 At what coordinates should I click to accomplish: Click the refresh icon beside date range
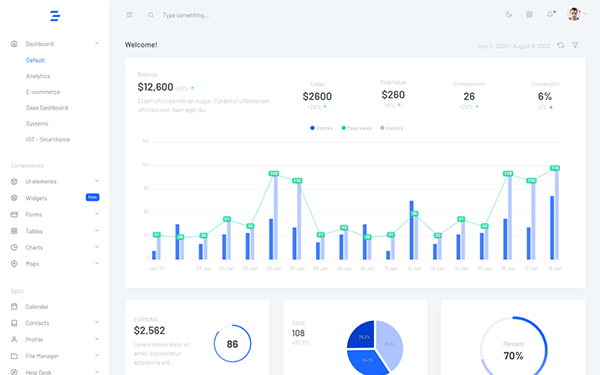[x=561, y=46]
